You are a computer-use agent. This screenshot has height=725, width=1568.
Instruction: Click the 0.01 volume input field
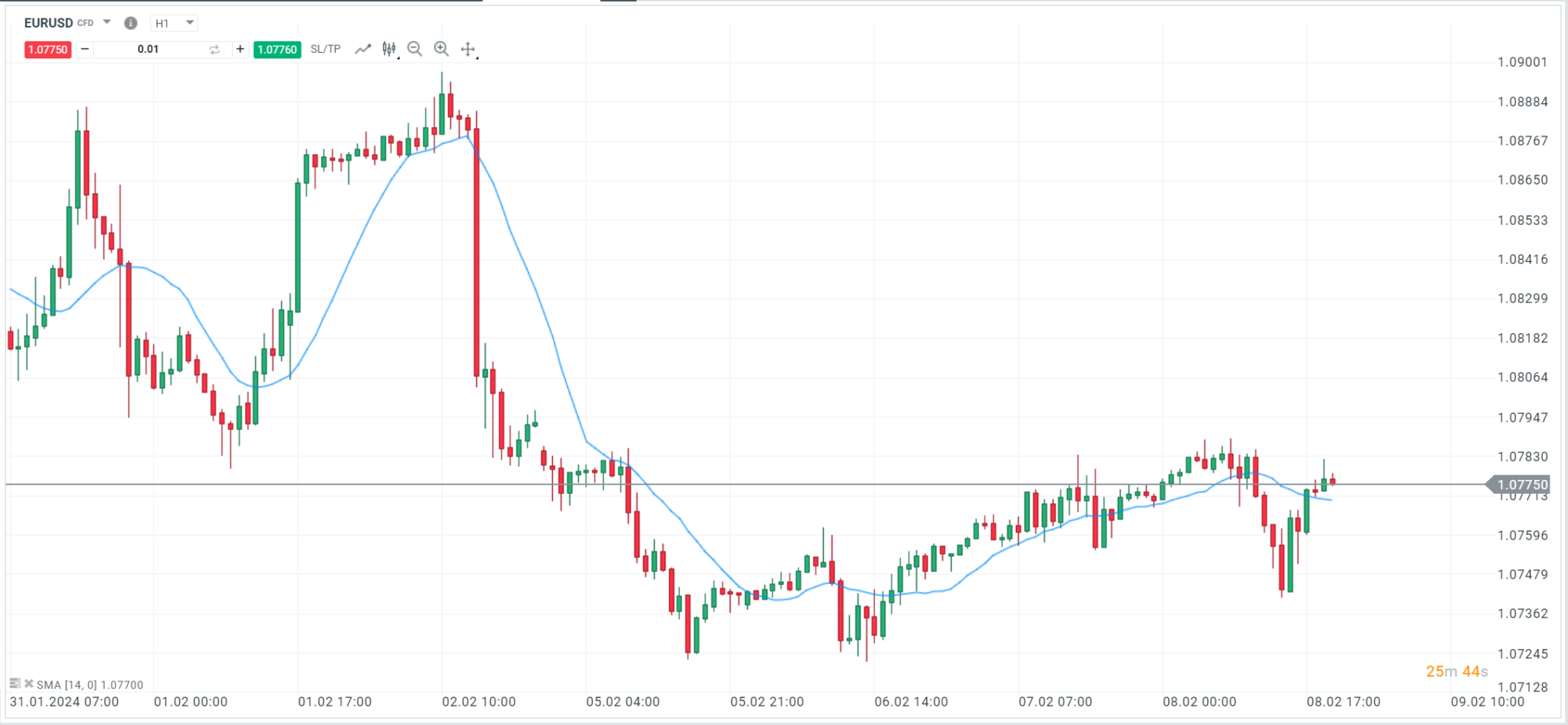point(148,48)
